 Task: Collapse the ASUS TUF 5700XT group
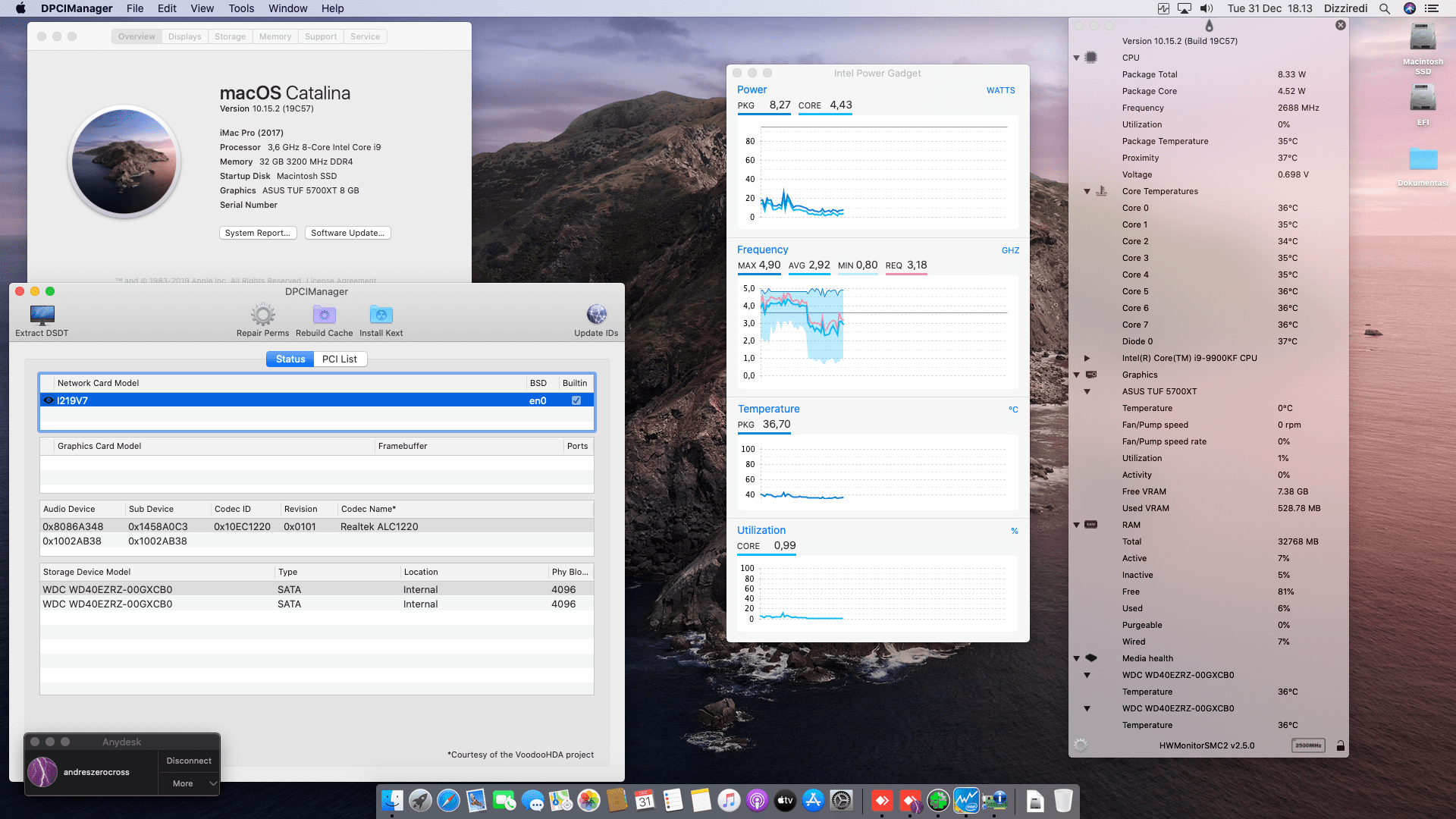pyautogui.click(x=1087, y=391)
